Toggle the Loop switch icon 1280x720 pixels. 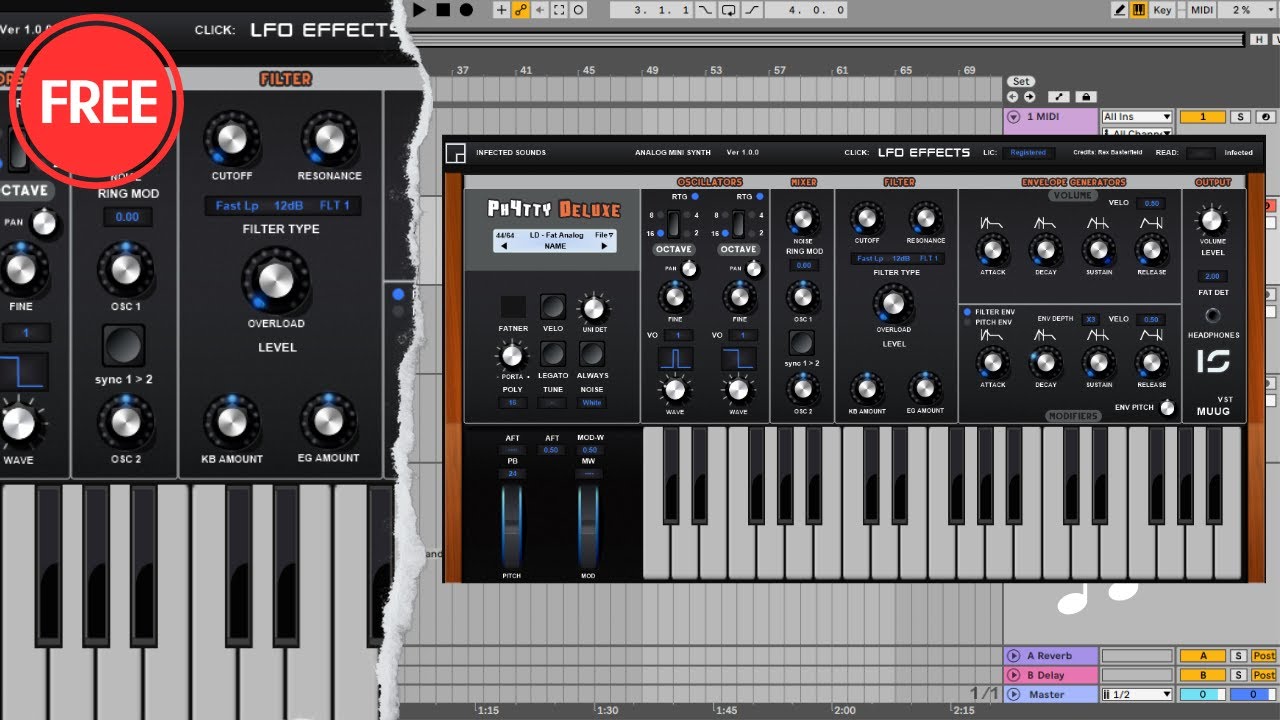coord(728,10)
